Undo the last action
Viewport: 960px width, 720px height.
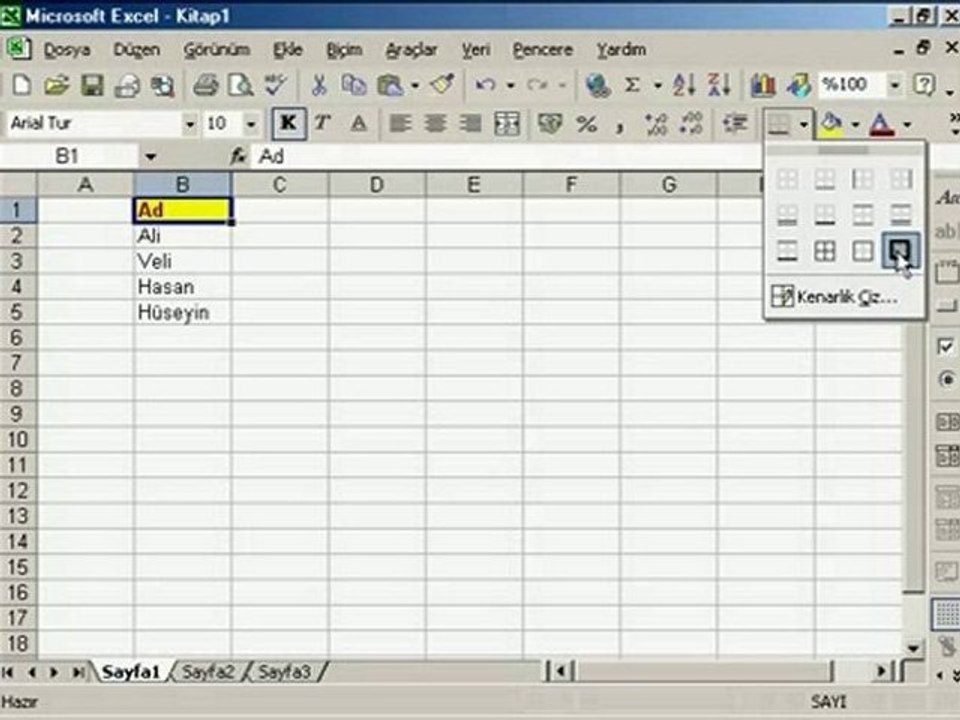tap(485, 85)
